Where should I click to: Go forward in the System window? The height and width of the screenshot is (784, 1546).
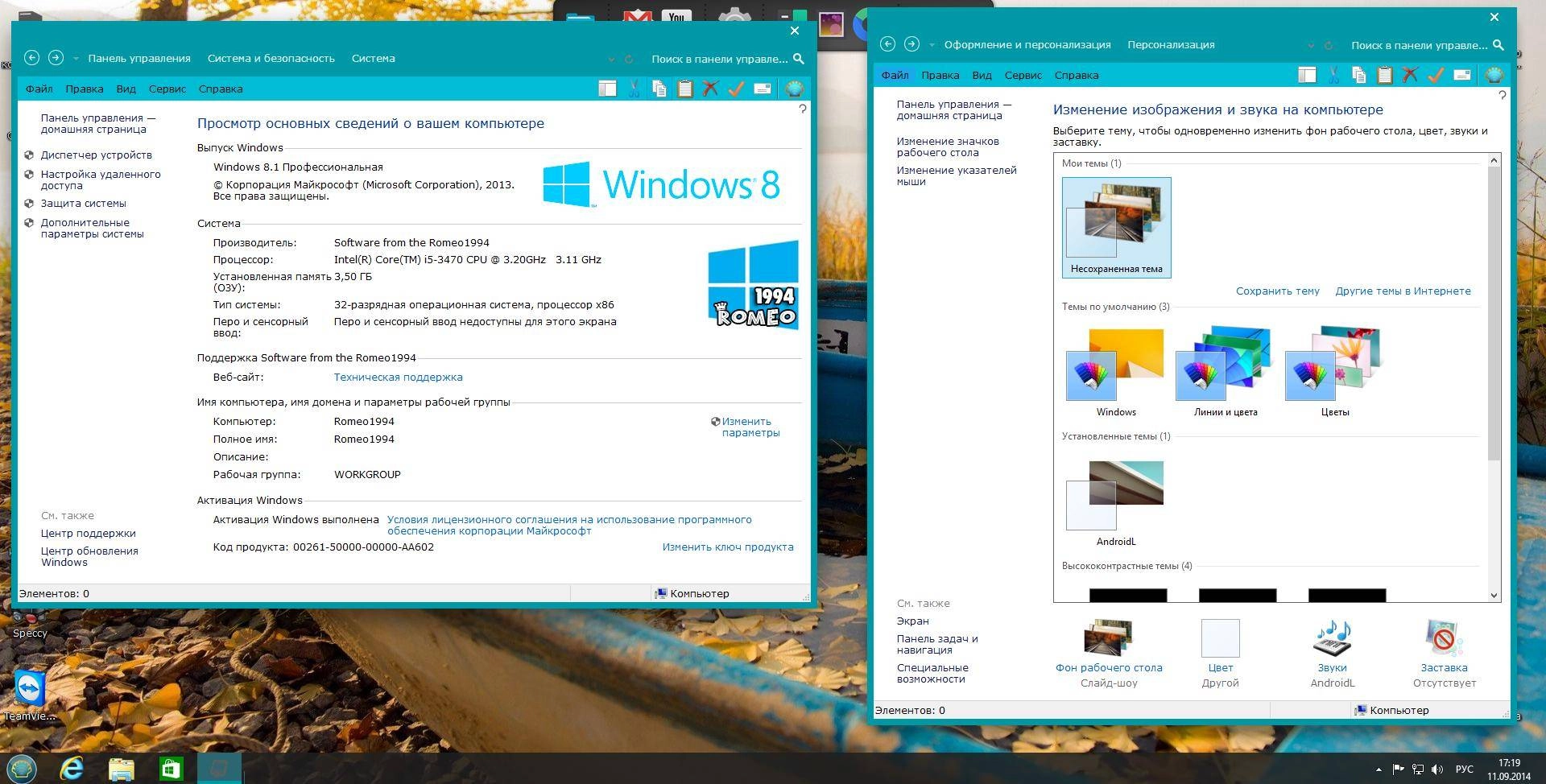coord(56,57)
